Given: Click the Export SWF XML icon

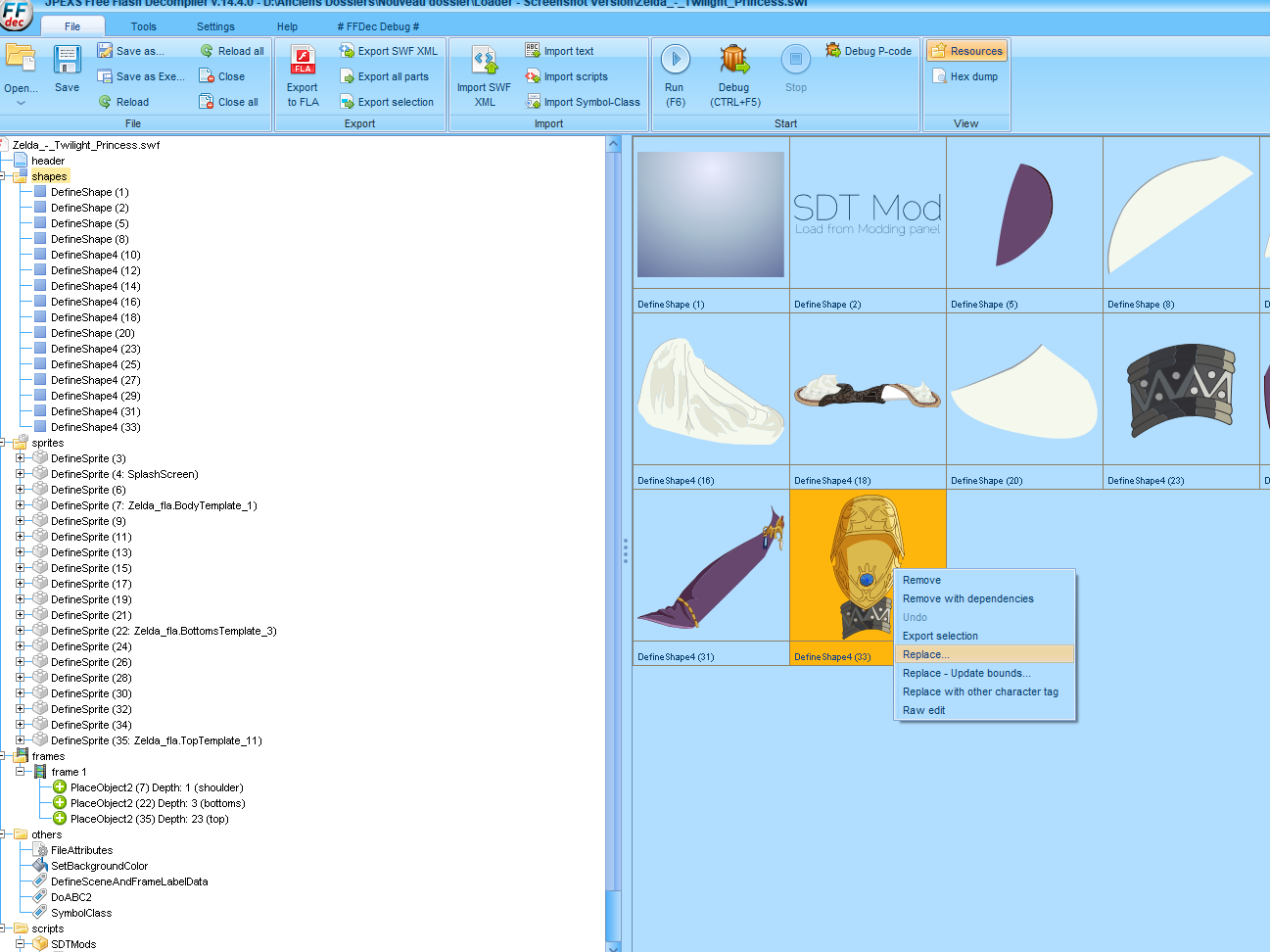Looking at the screenshot, I should (347, 51).
